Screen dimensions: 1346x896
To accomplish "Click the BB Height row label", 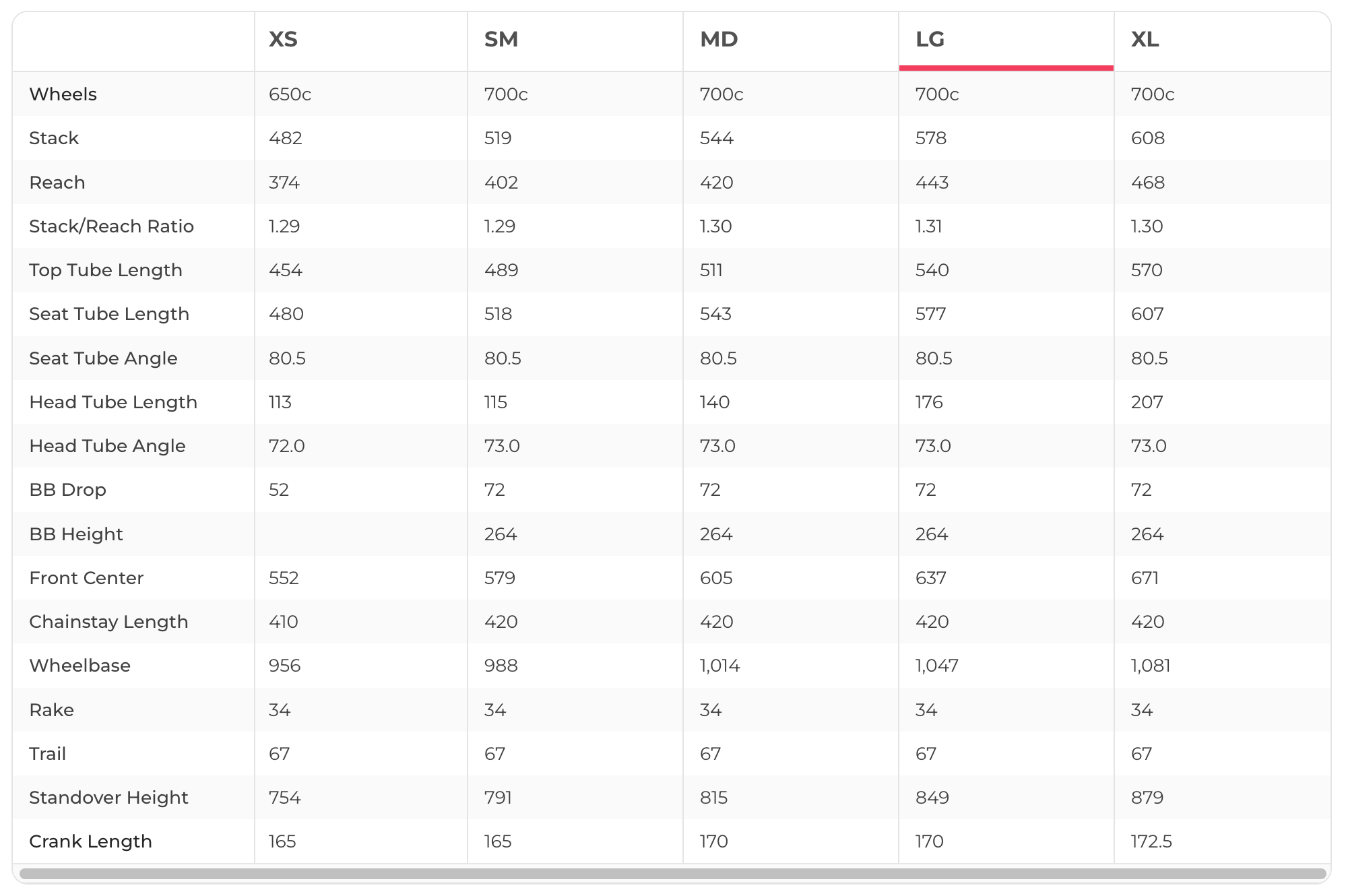I will coord(76,534).
